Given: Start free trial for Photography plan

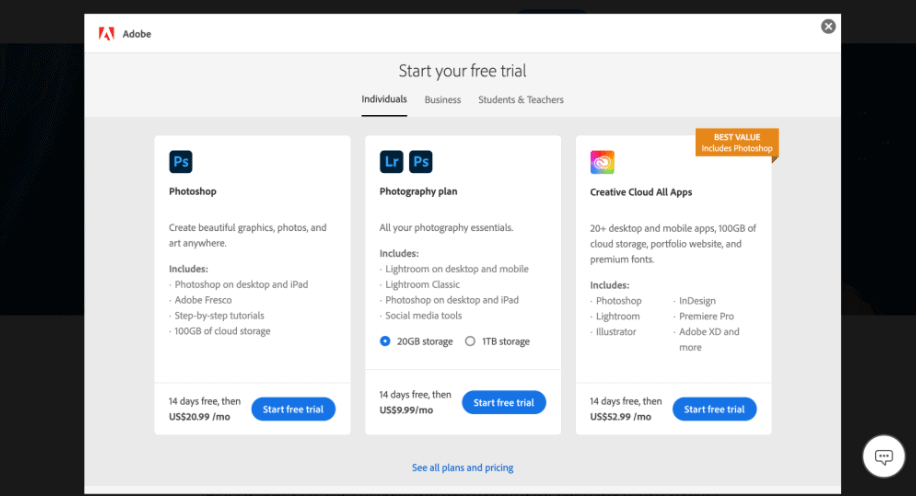Looking at the screenshot, I should [x=504, y=403].
